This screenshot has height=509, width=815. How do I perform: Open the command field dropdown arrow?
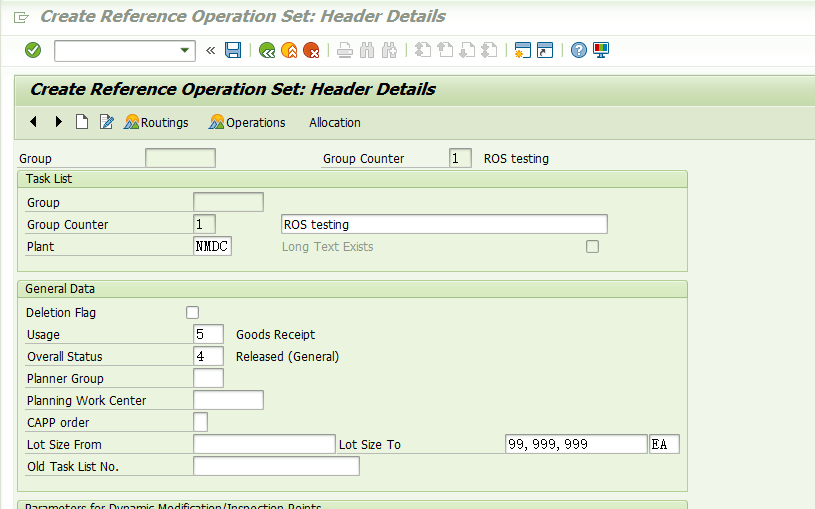coord(185,50)
